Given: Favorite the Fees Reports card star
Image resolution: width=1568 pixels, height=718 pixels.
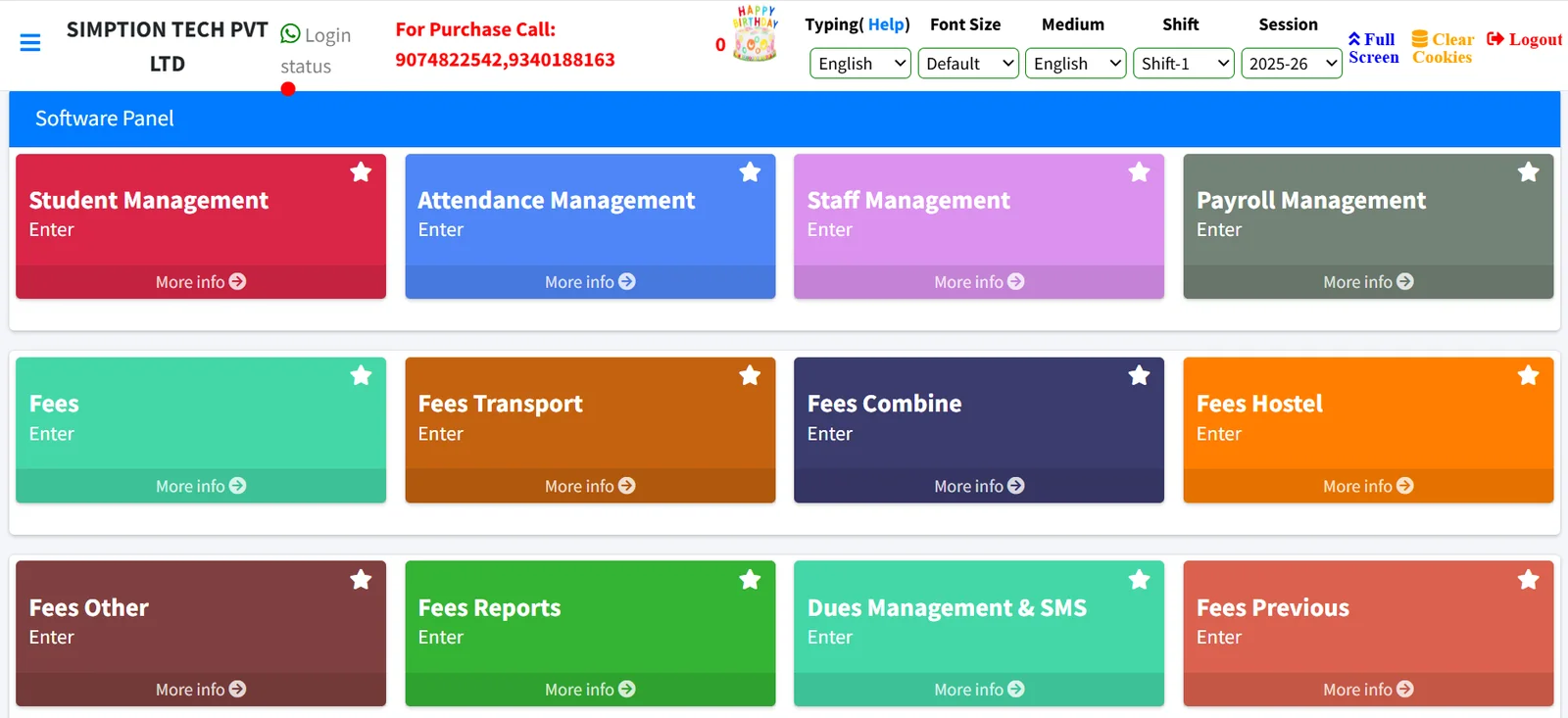Looking at the screenshot, I should coord(750,580).
